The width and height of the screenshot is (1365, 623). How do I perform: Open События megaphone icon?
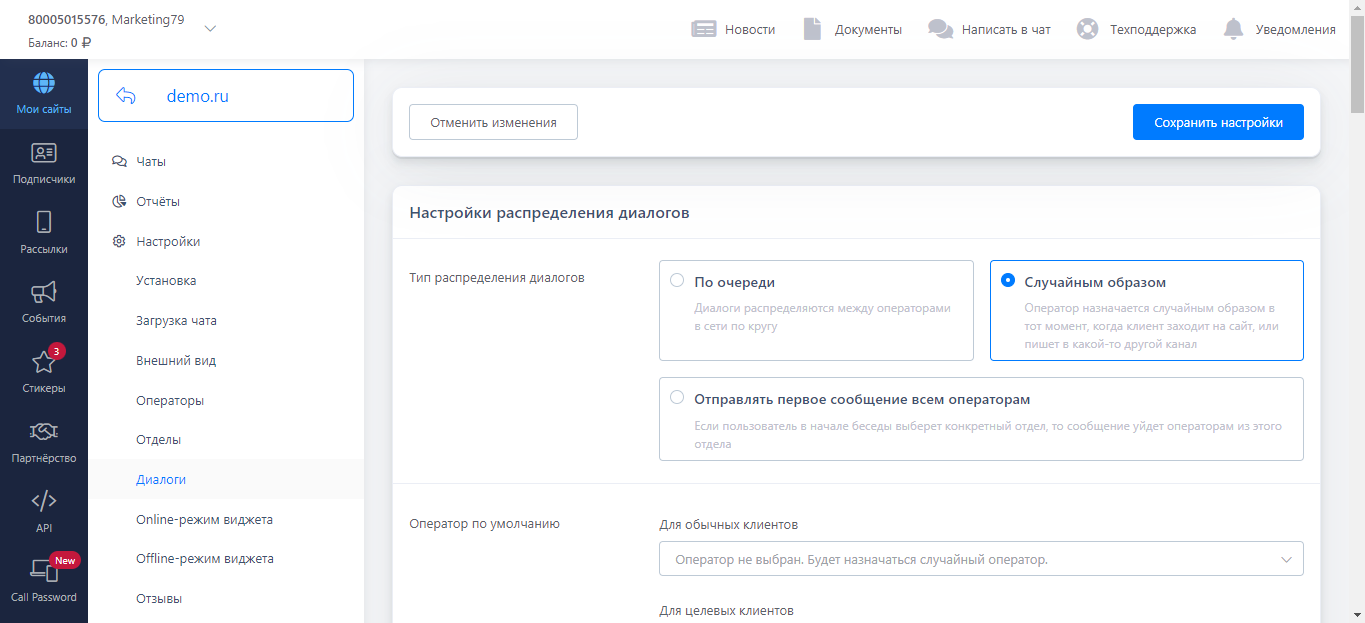[44, 292]
